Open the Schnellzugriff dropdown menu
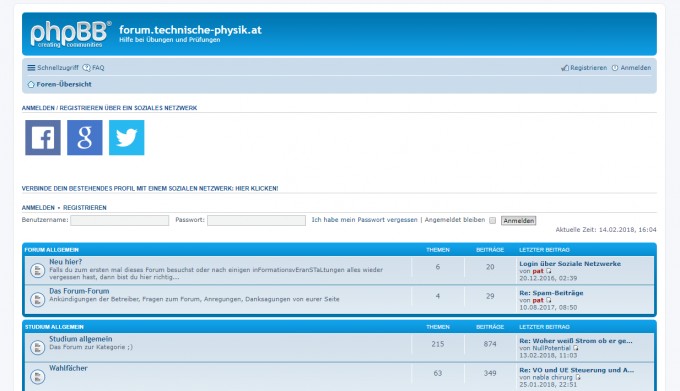 click(x=53, y=68)
